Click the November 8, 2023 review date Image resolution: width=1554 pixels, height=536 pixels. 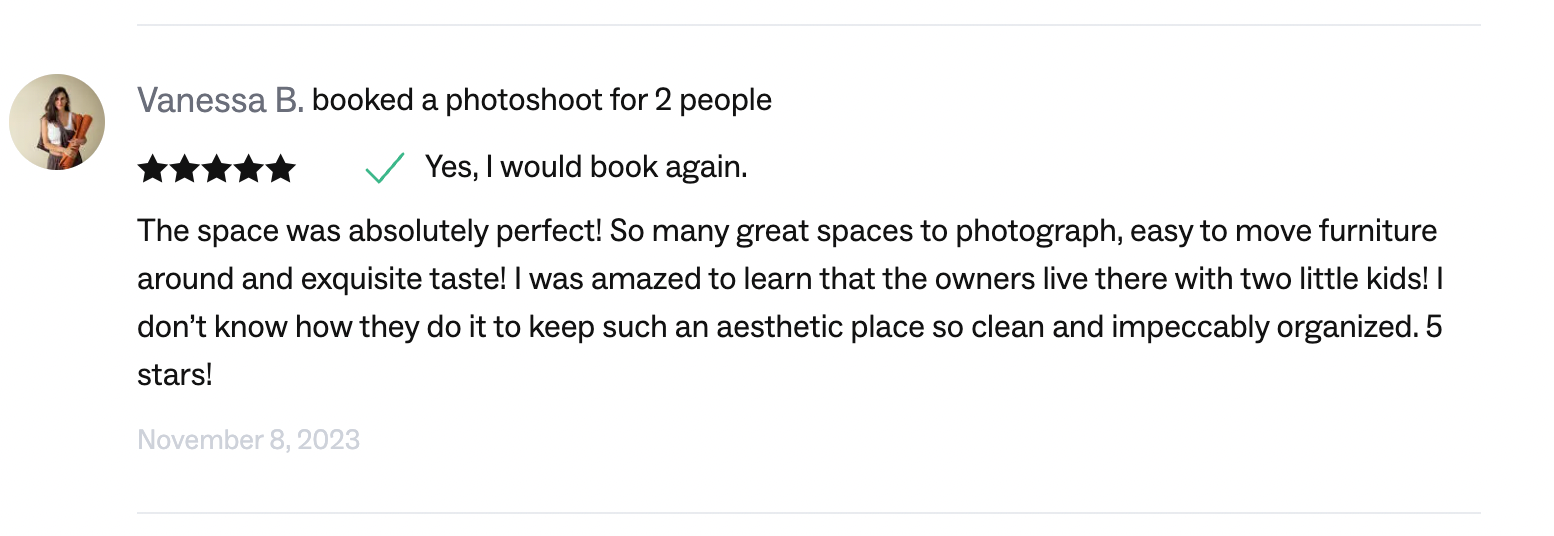tap(248, 440)
